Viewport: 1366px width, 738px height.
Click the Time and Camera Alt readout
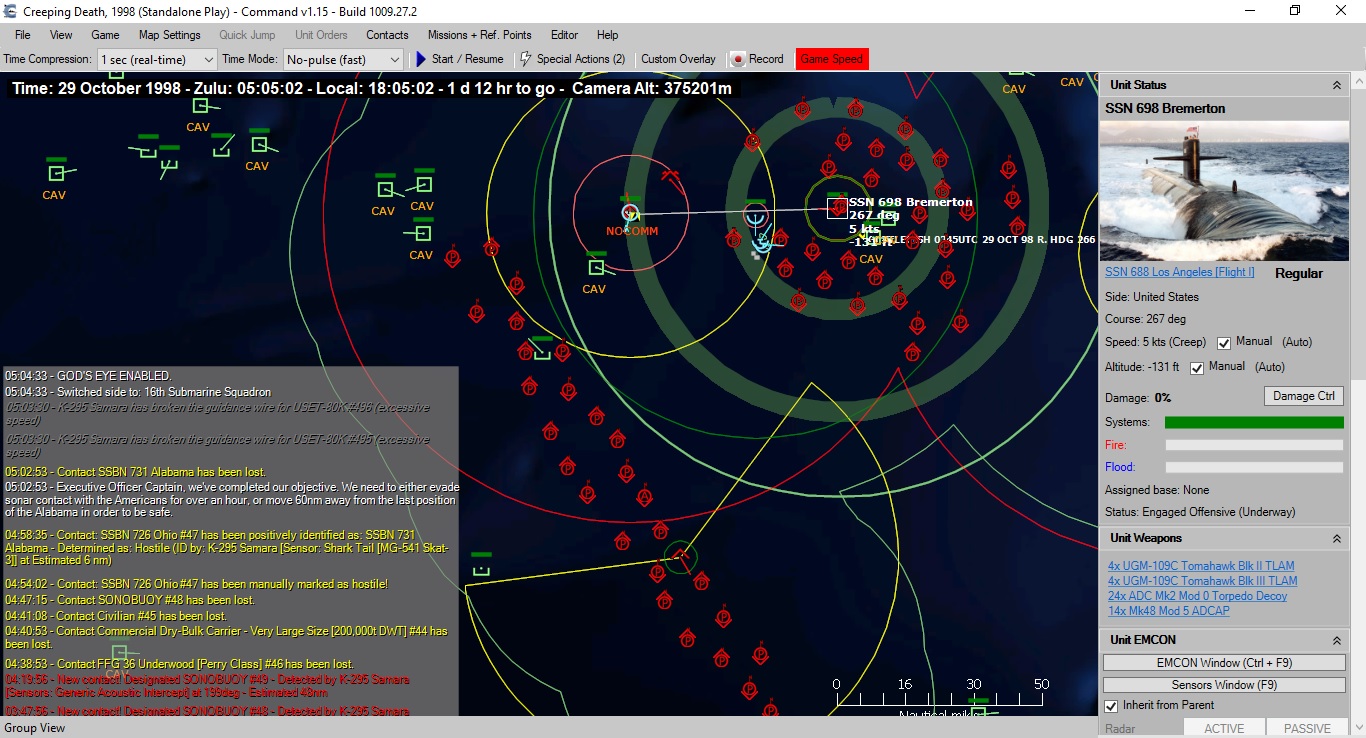371,89
